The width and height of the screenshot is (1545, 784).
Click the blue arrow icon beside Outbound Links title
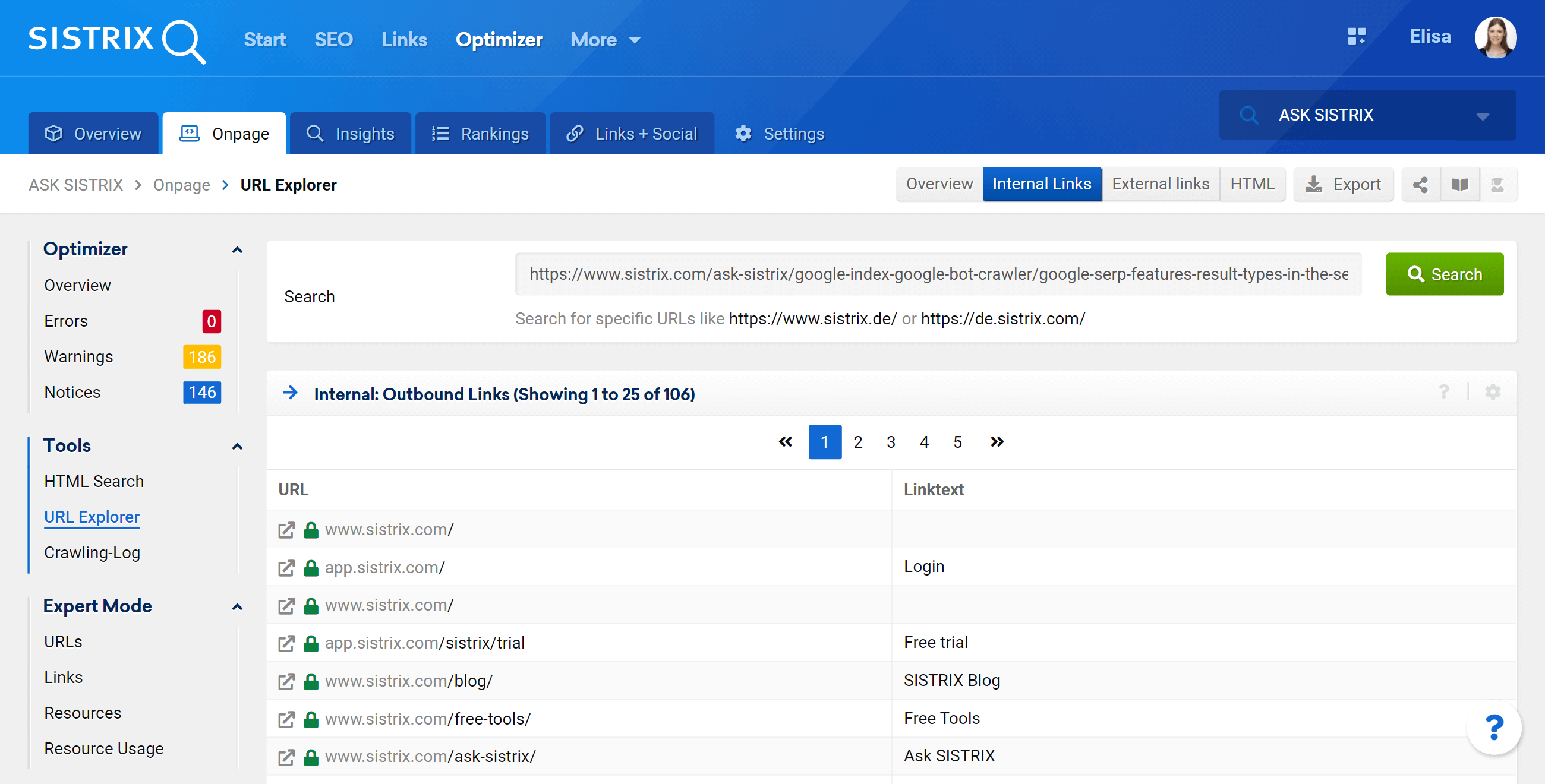291,393
